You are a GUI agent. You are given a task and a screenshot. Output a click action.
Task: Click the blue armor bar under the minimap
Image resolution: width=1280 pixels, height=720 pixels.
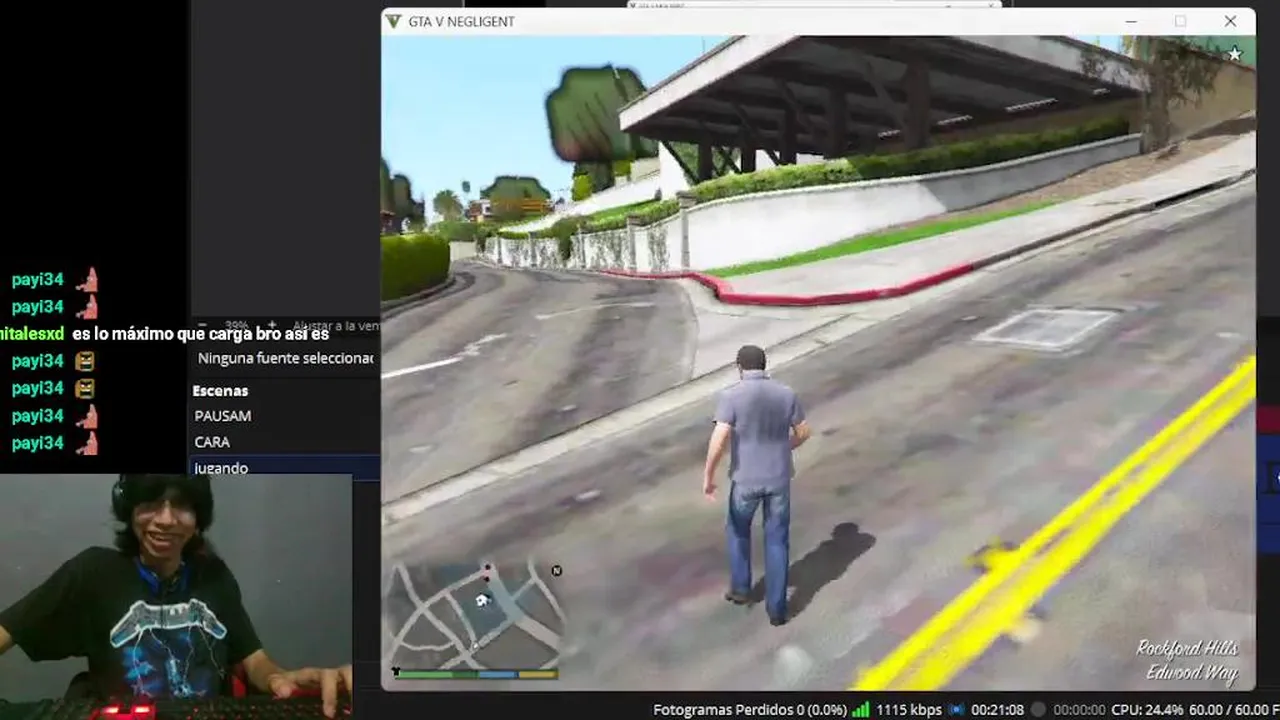tap(496, 674)
